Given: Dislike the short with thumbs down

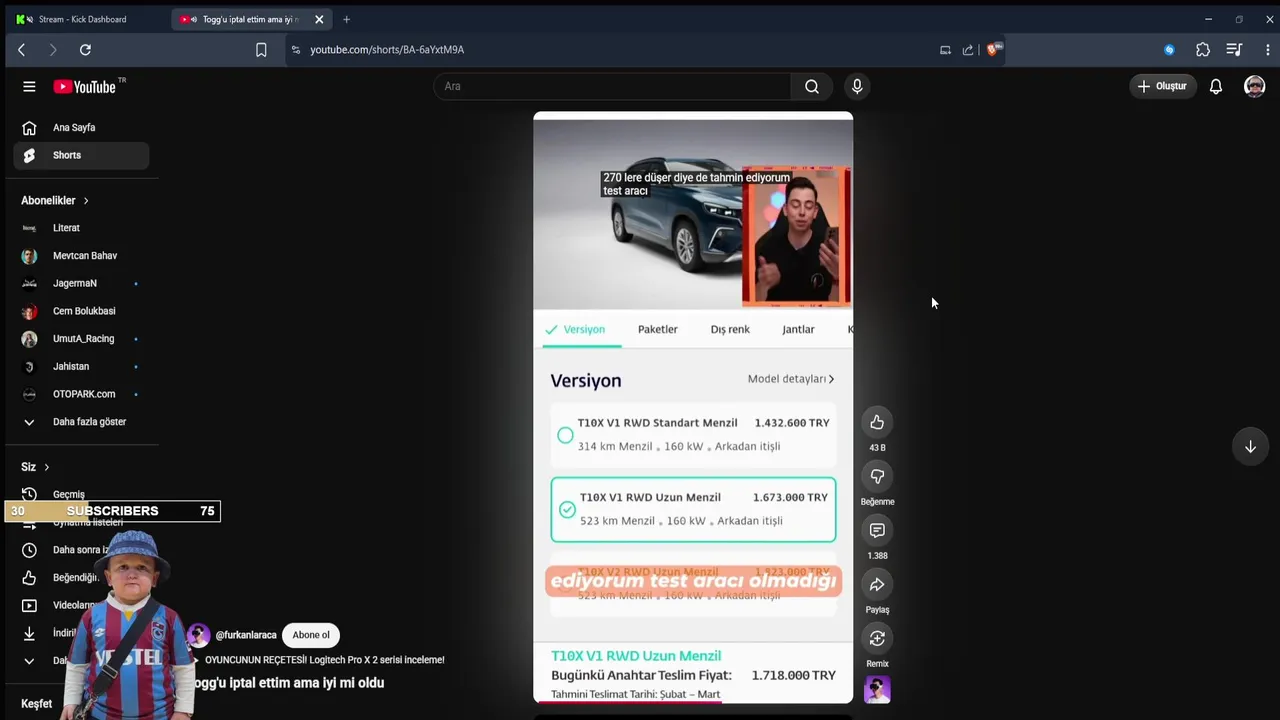Looking at the screenshot, I should point(877,476).
